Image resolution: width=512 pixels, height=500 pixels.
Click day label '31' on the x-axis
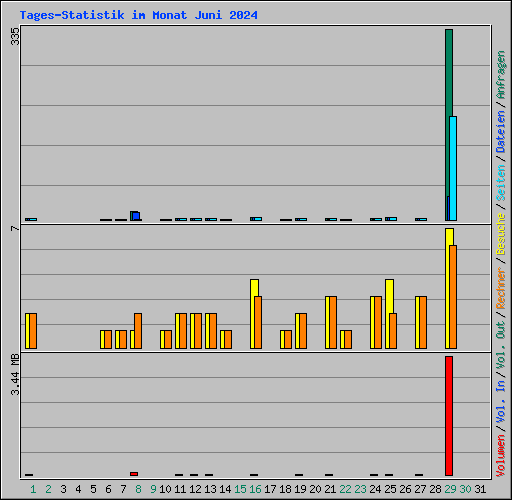(x=480, y=489)
